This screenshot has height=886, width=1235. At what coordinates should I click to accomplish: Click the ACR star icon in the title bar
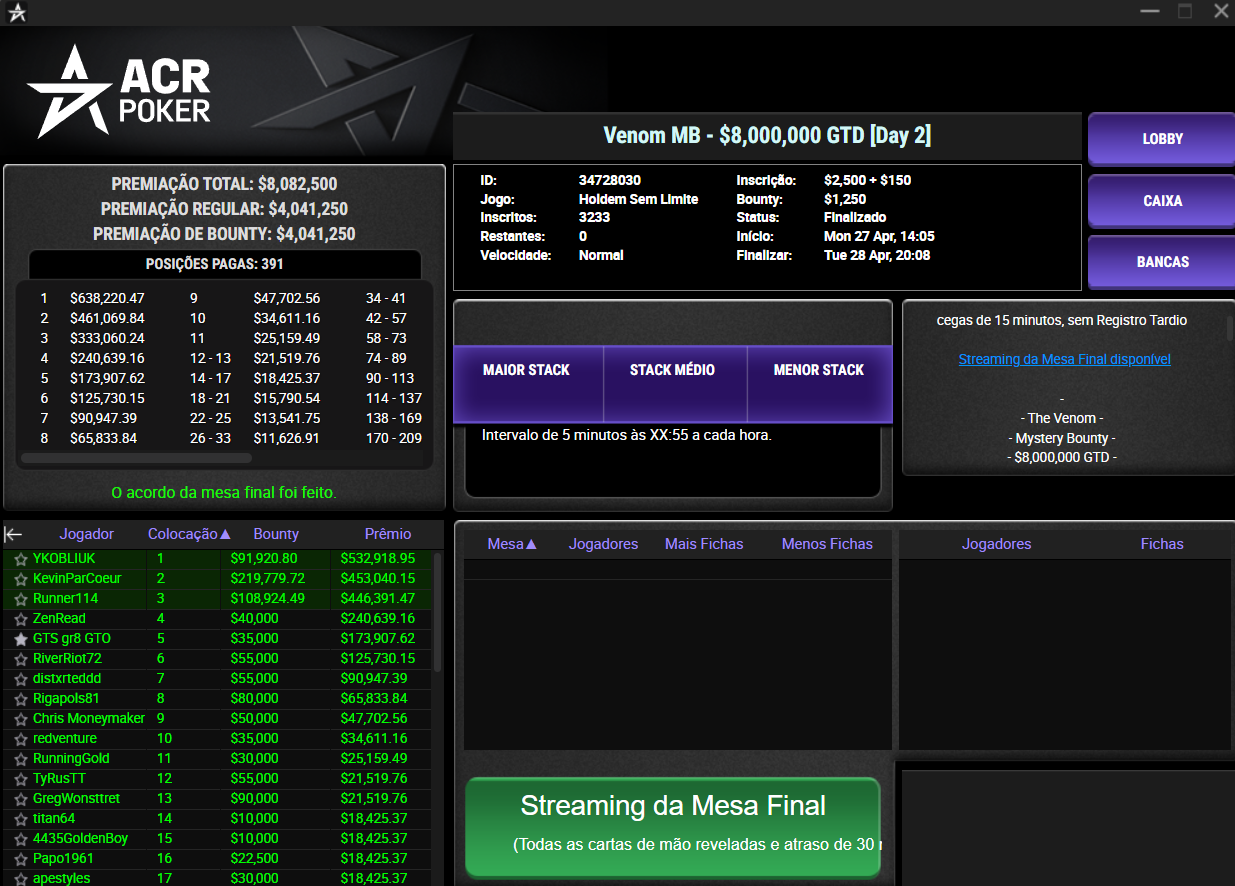click(x=16, y=11)
